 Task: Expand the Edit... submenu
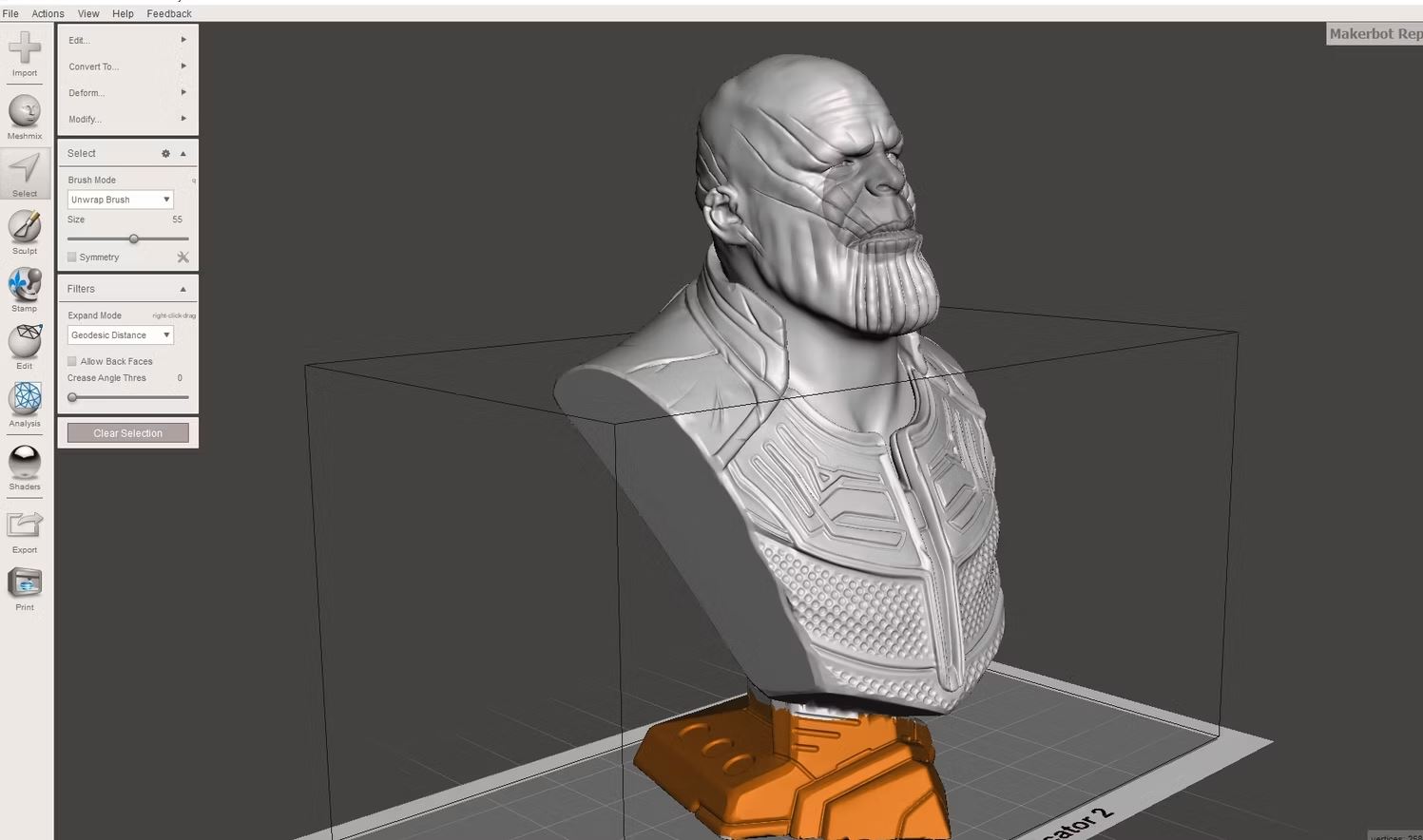tap(127, 40)
